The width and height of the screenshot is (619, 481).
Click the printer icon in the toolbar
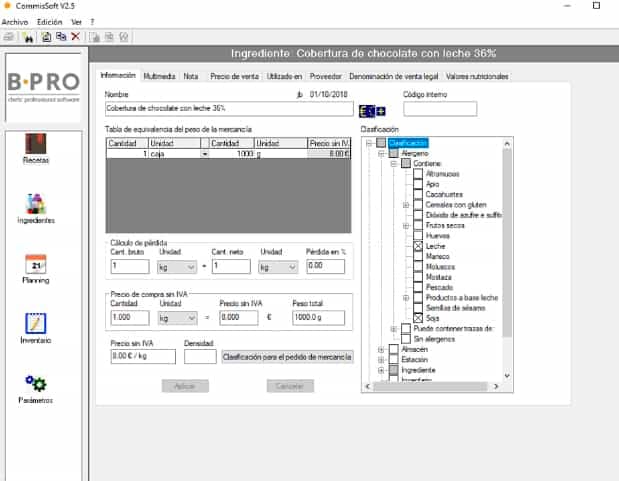click(9, 37)
